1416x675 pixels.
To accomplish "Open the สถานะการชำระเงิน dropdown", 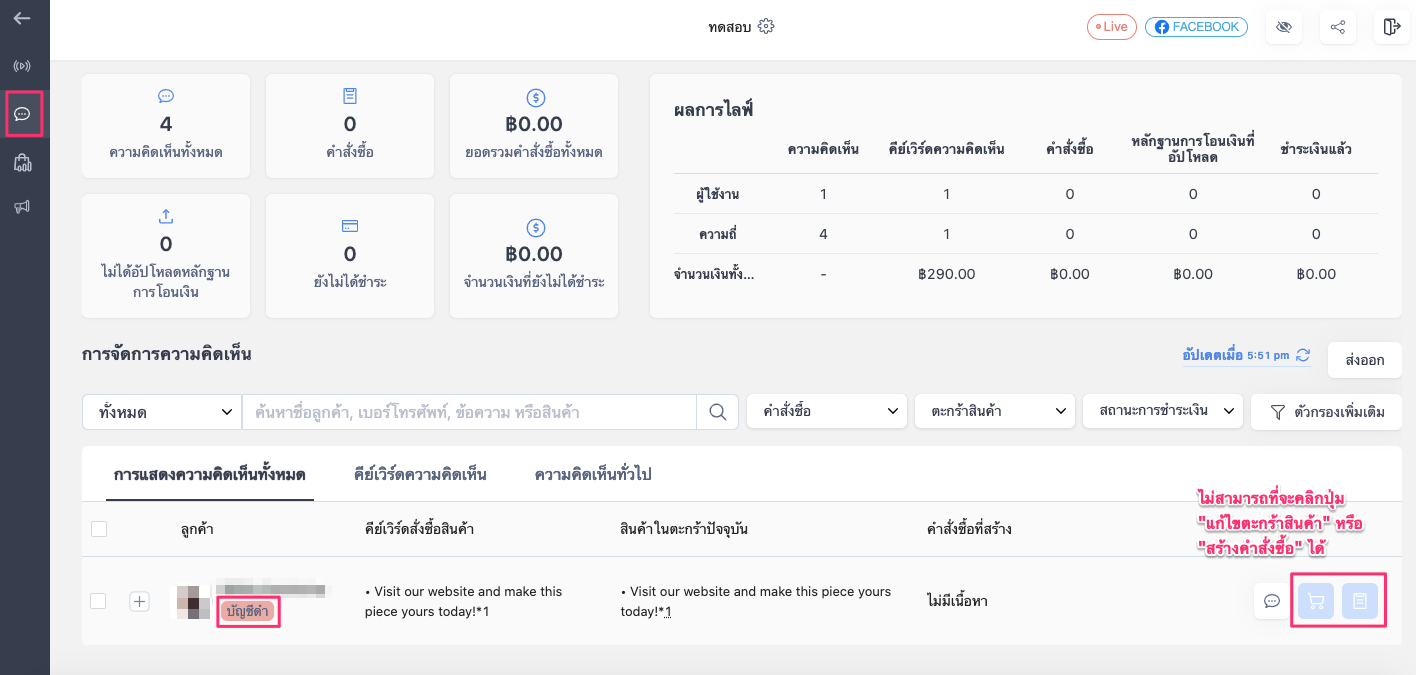I will click(x=1163, y=411).
